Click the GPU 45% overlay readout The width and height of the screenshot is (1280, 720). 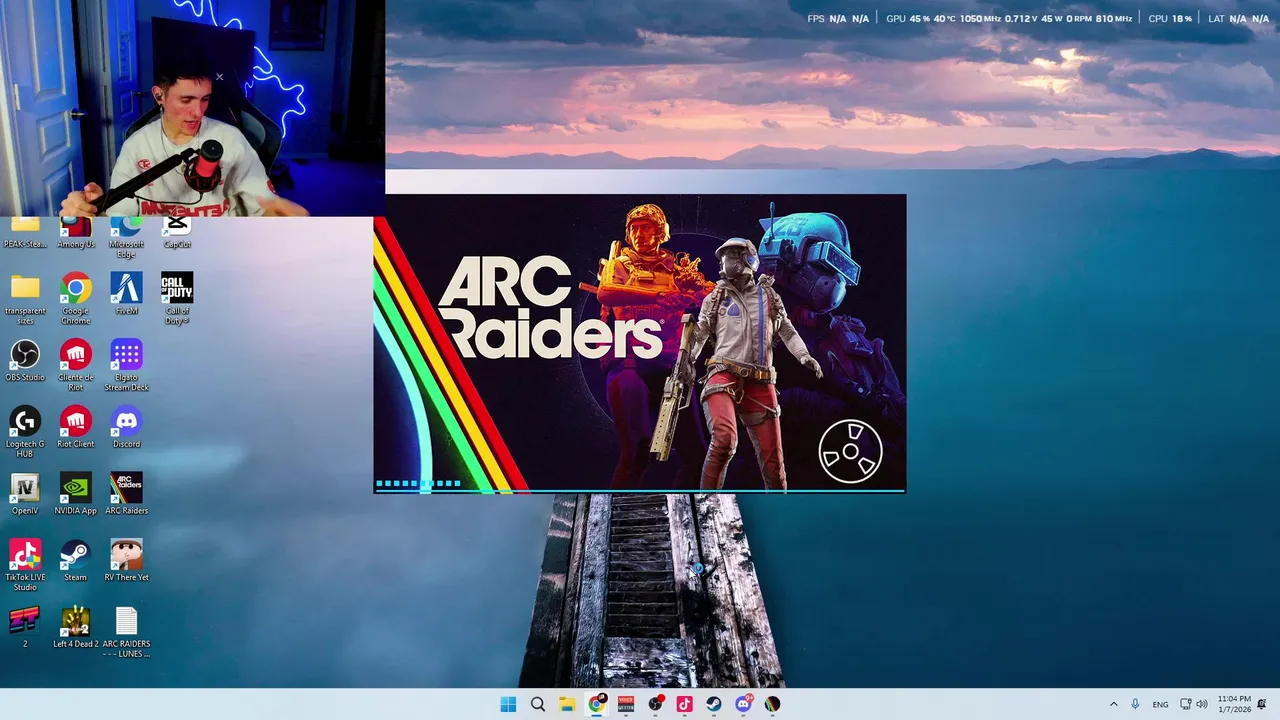point(1009,19)
